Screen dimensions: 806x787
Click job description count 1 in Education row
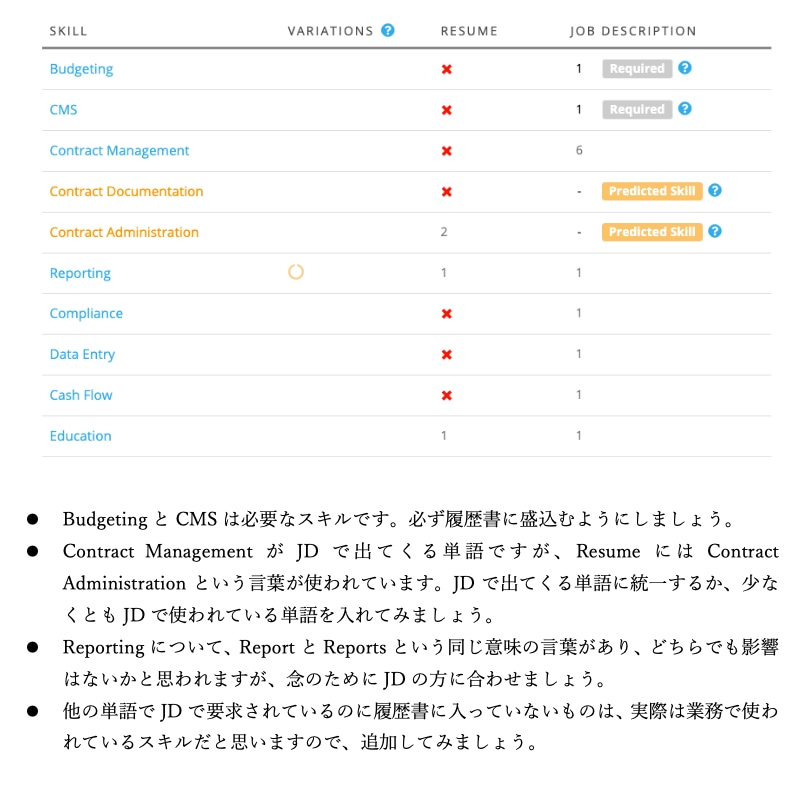click(579, 435)
